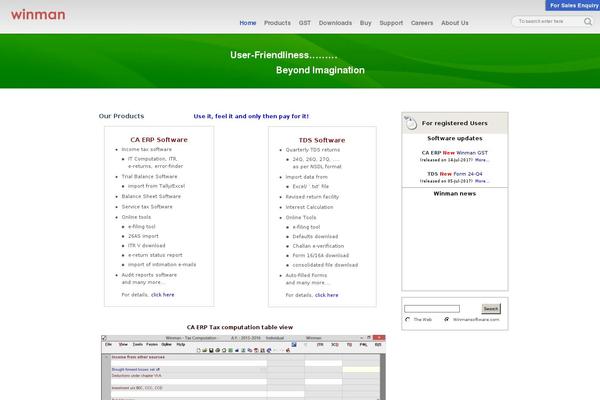Viewport: 600px width, 400px height.
Task: Click the winman logo
Action: click(38, 15)
